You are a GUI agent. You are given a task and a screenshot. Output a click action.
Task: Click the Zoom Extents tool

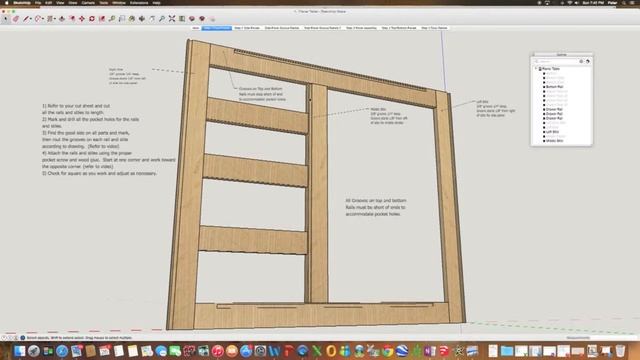click(172, 19)
